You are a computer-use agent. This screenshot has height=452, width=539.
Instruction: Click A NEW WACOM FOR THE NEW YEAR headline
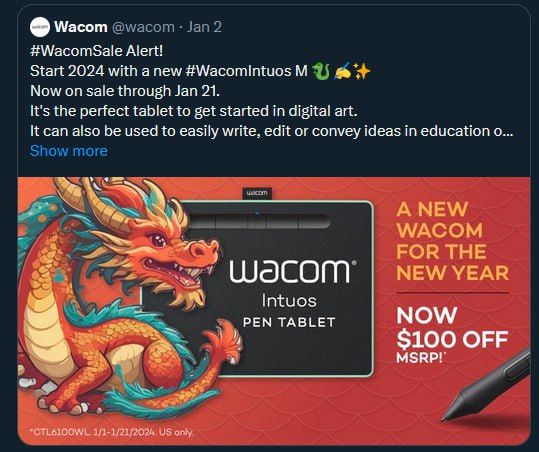coord(452,241)
